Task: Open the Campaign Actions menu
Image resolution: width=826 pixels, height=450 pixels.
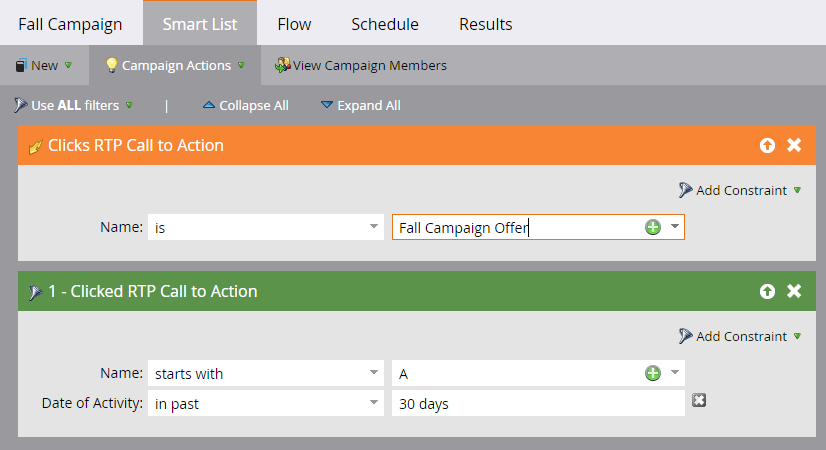Action: pyautogui.click(x=175, y=66)
